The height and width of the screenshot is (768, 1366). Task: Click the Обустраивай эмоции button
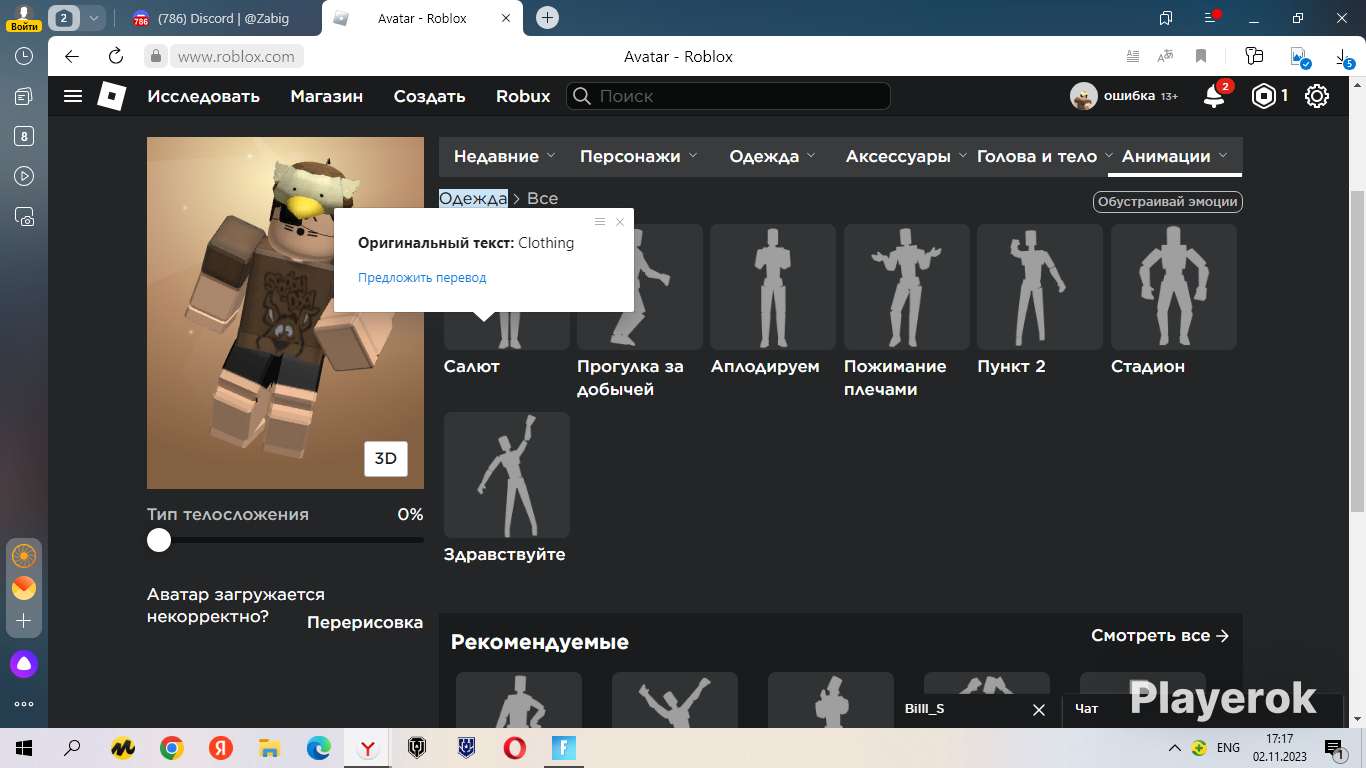click(1168, 202)
